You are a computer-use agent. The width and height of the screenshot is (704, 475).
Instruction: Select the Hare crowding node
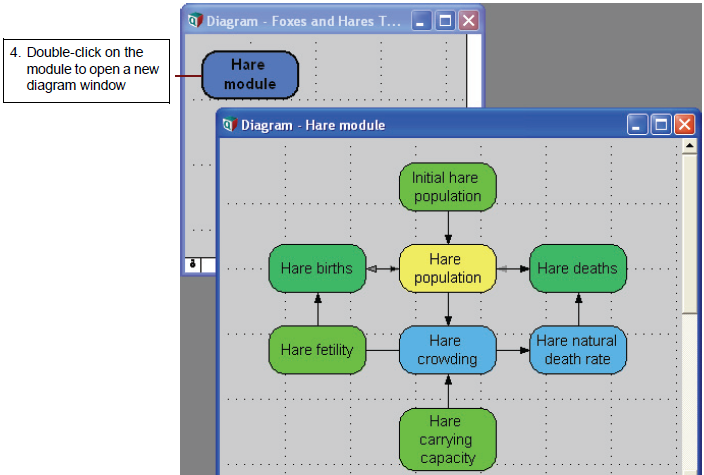click(x=448, y=350)
